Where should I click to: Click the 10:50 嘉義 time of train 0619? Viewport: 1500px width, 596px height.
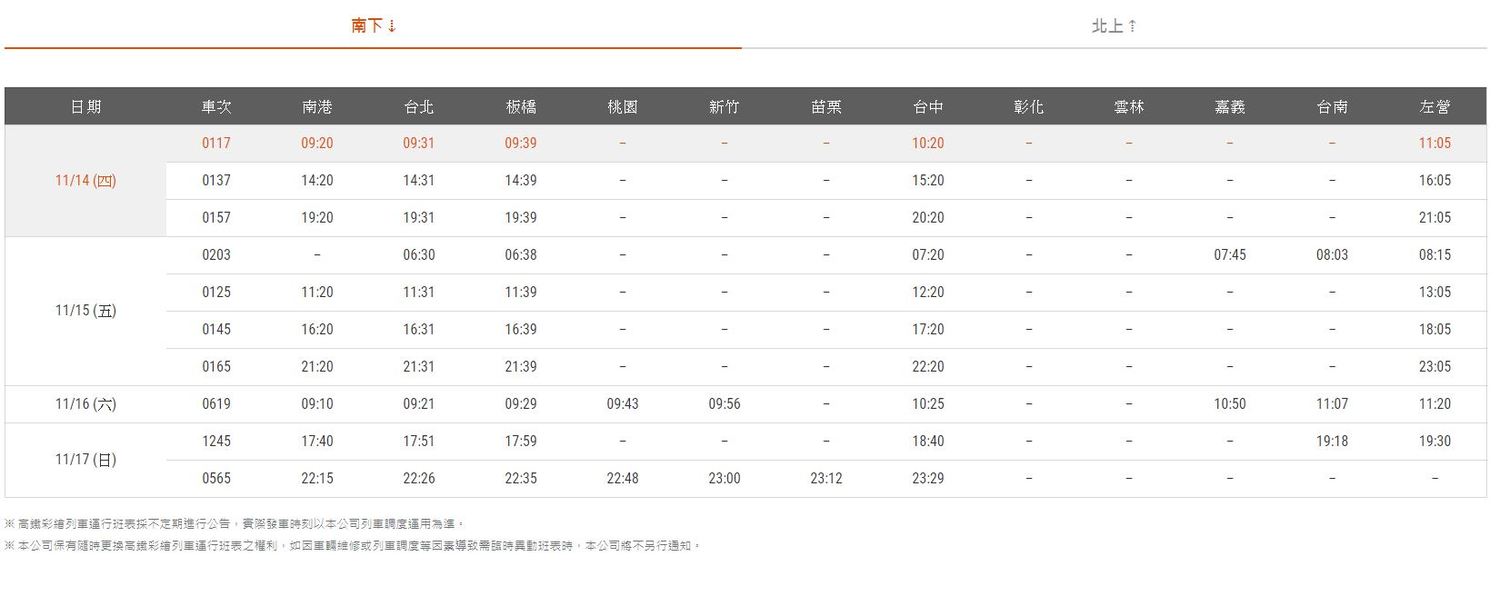point(1229,404)
